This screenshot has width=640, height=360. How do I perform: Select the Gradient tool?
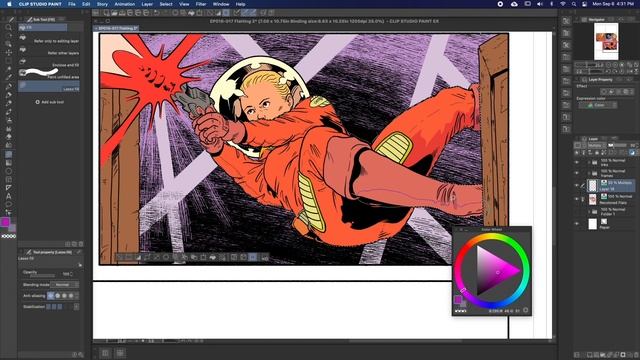[x=8, y=162]
